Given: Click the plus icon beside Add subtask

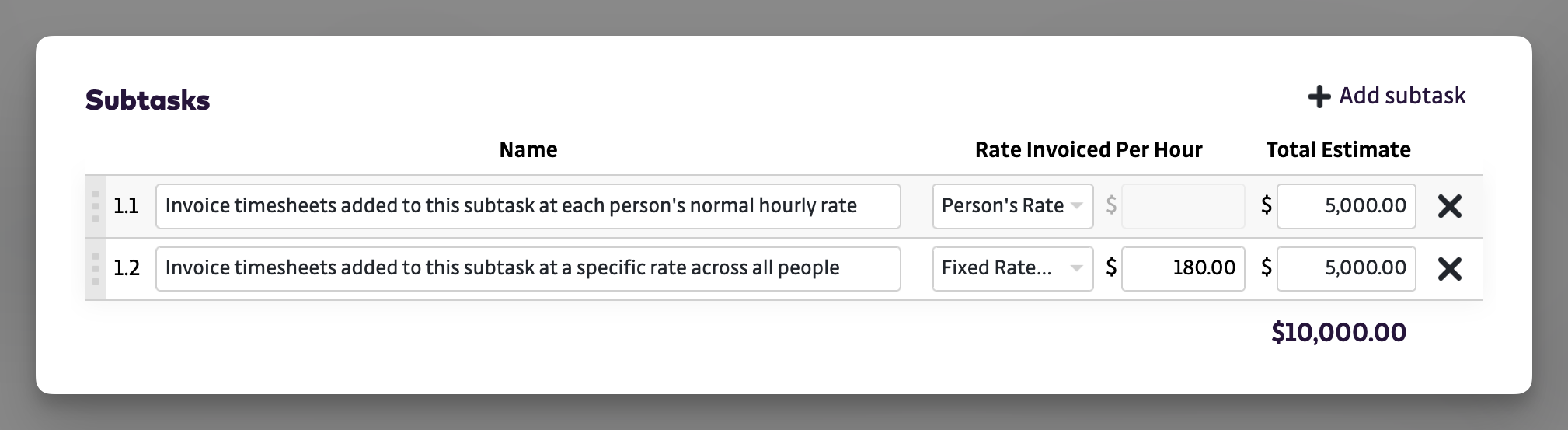Looking at the screenshot, I should pos(1319,96).
